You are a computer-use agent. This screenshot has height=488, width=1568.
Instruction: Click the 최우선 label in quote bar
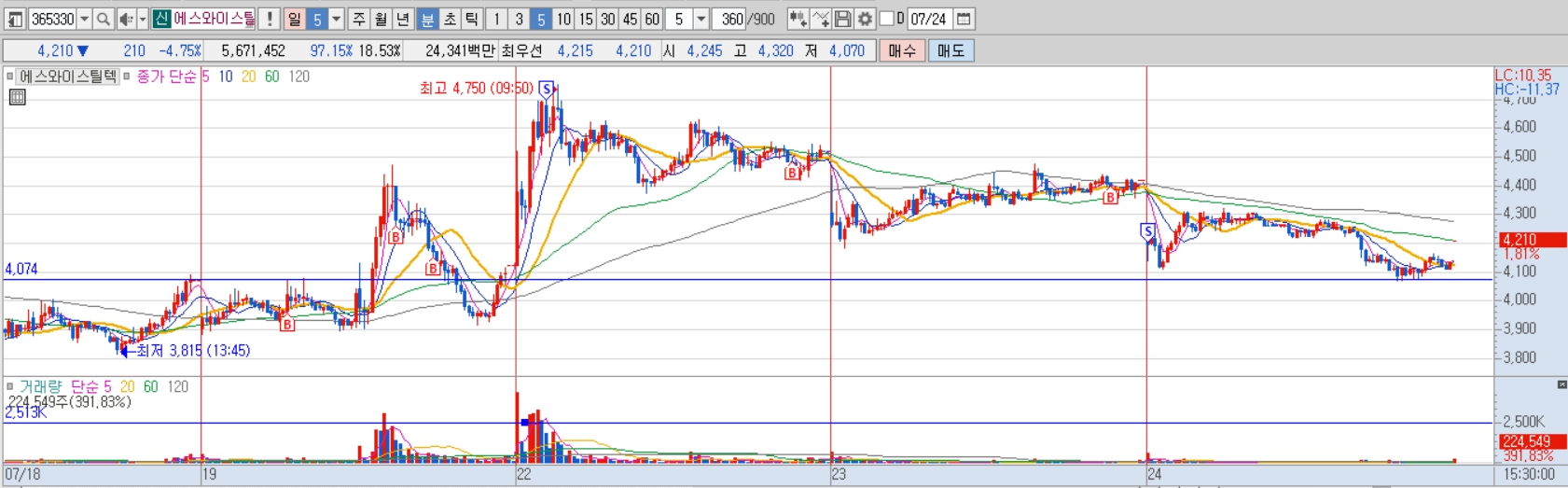[521, 50]
